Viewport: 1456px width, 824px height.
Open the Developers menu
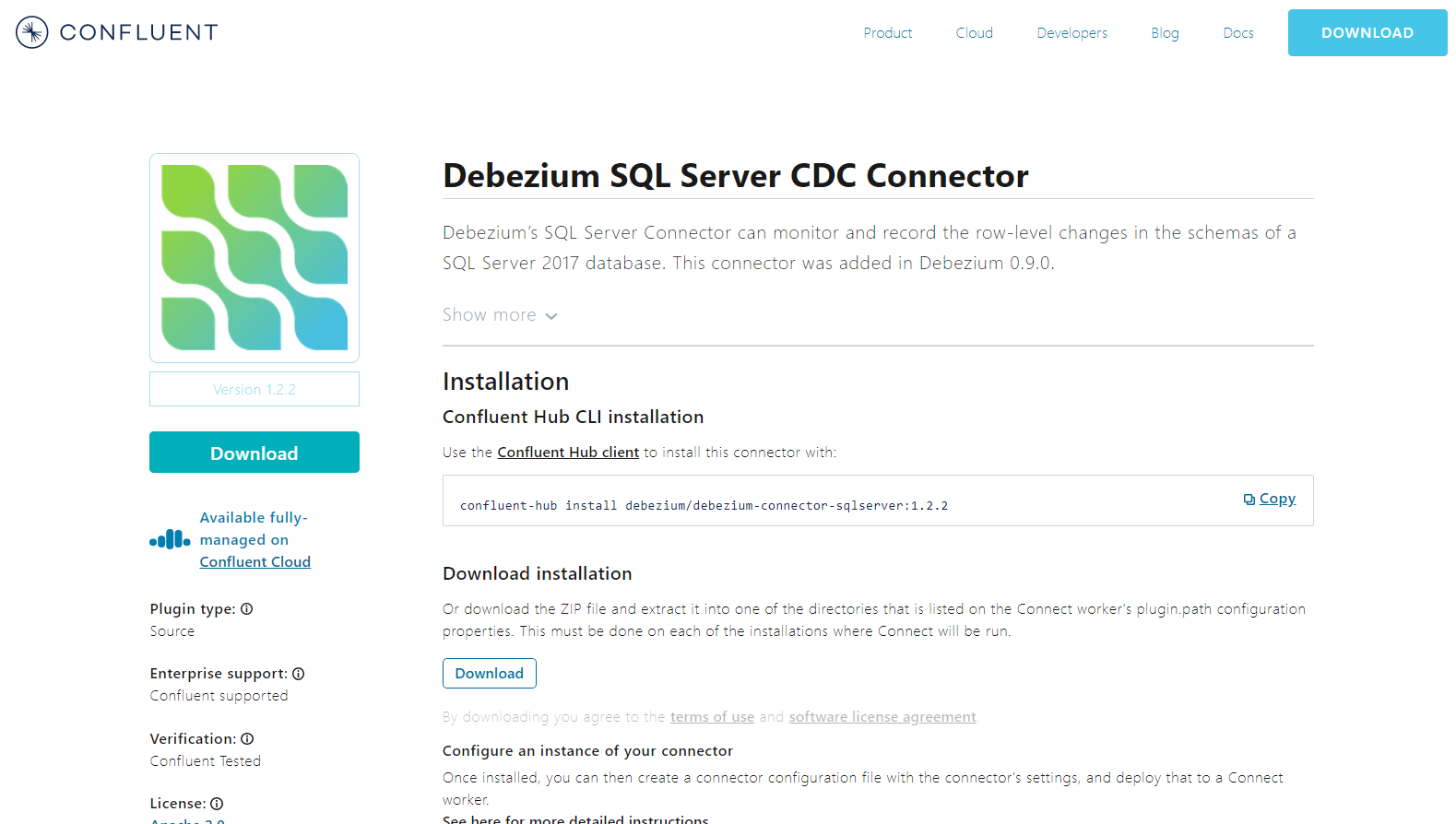pyautogui.click(x=1071, y=33)
